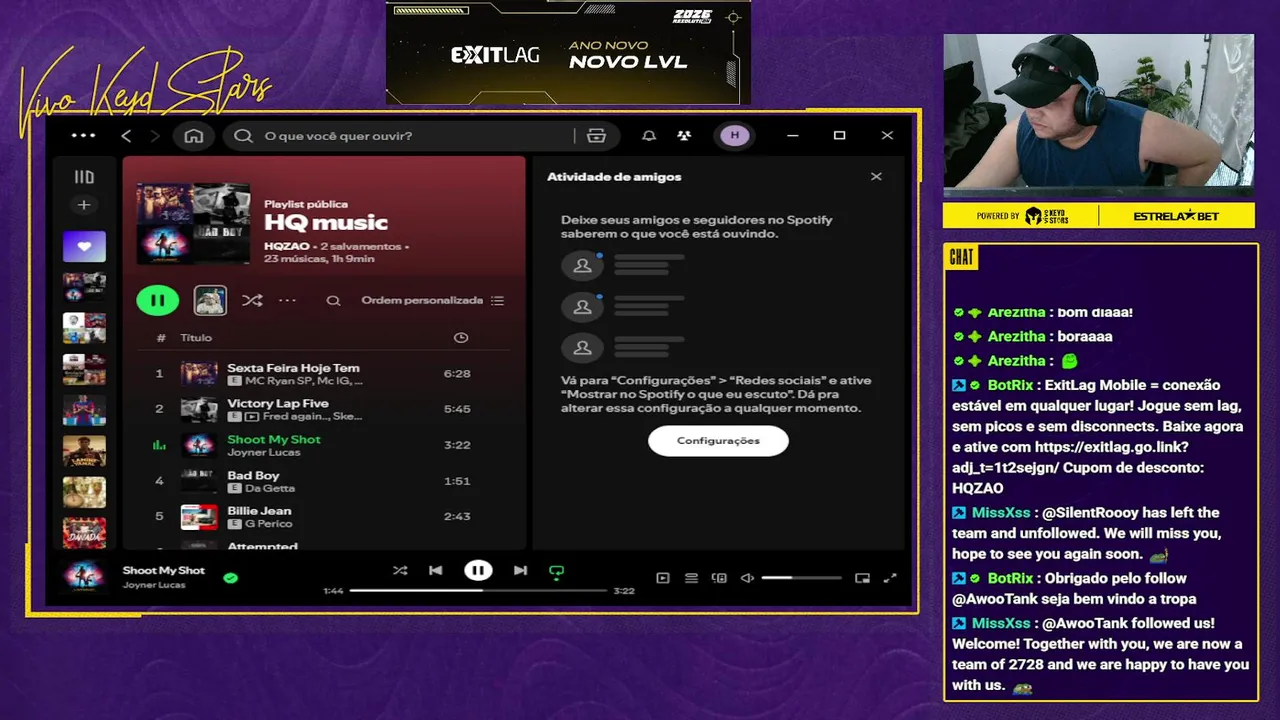
Task: Click the 6:28 duration value
Action: (x=457, y=374)
